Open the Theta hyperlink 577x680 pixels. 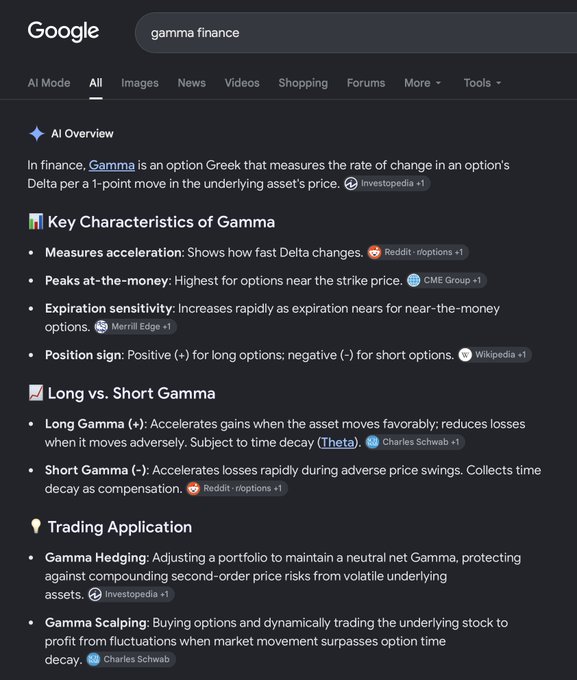[338, 442]
